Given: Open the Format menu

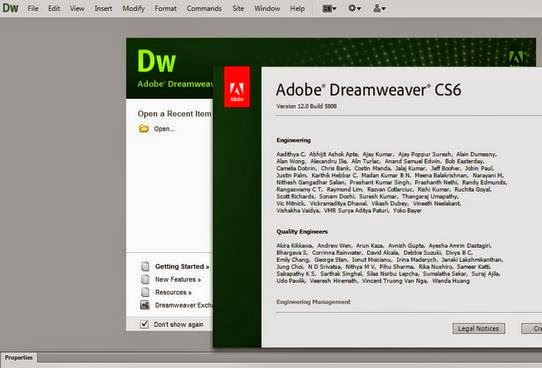Looking at the screenshot, I should tap(165, 8).
